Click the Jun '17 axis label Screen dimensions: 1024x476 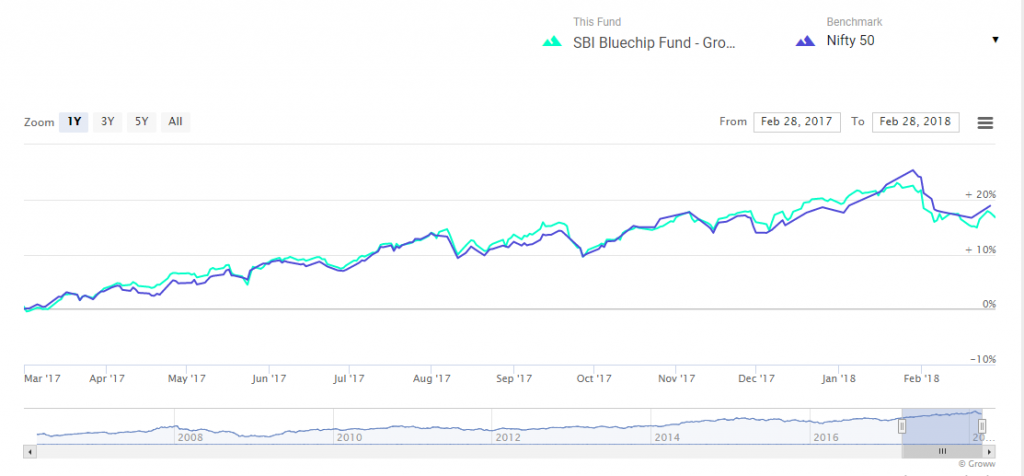(x=269, y=378)
